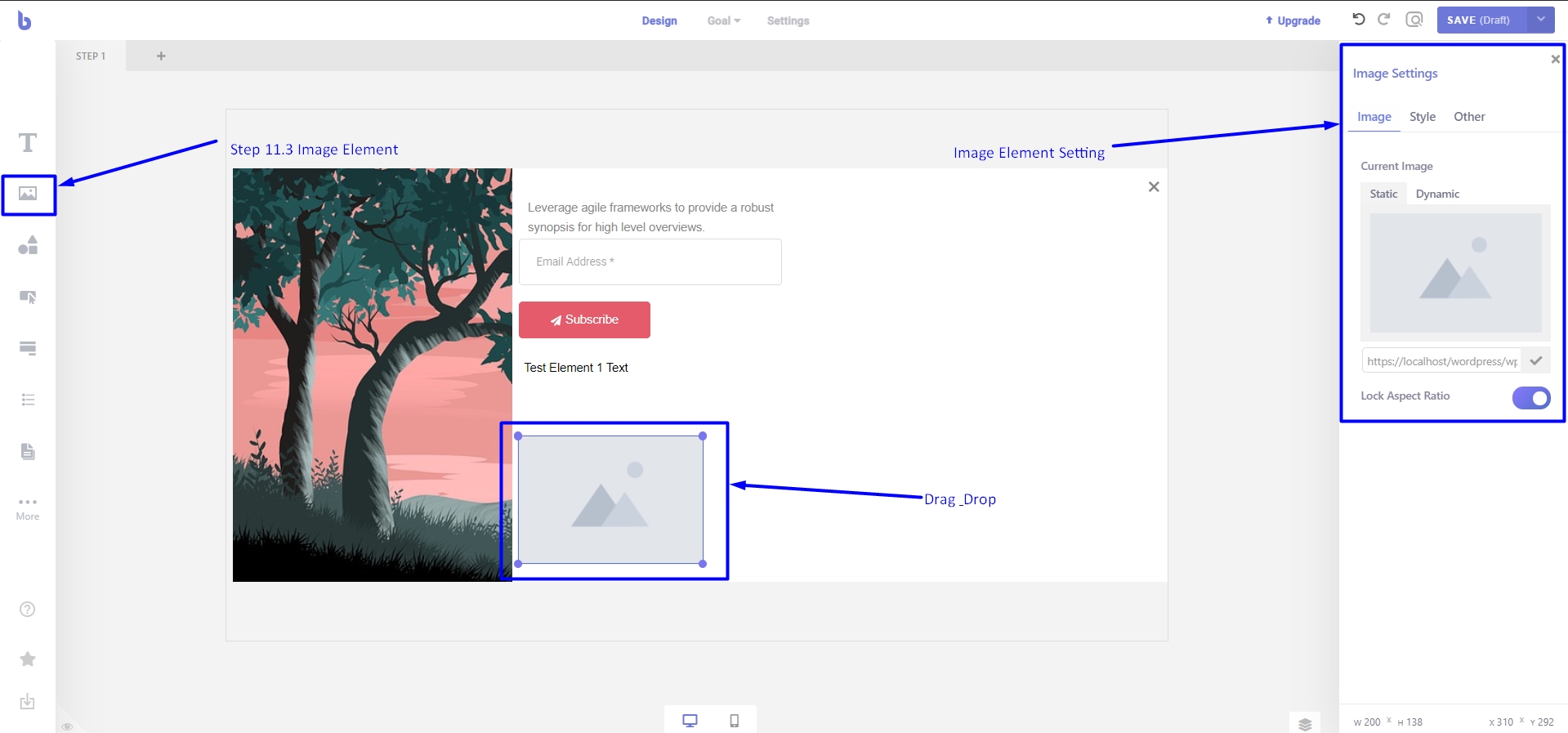Image resolution: width=1568 pixels, height=733 pixels.
Task: Switch to Style settings tab
Action: click(1423, 117)
